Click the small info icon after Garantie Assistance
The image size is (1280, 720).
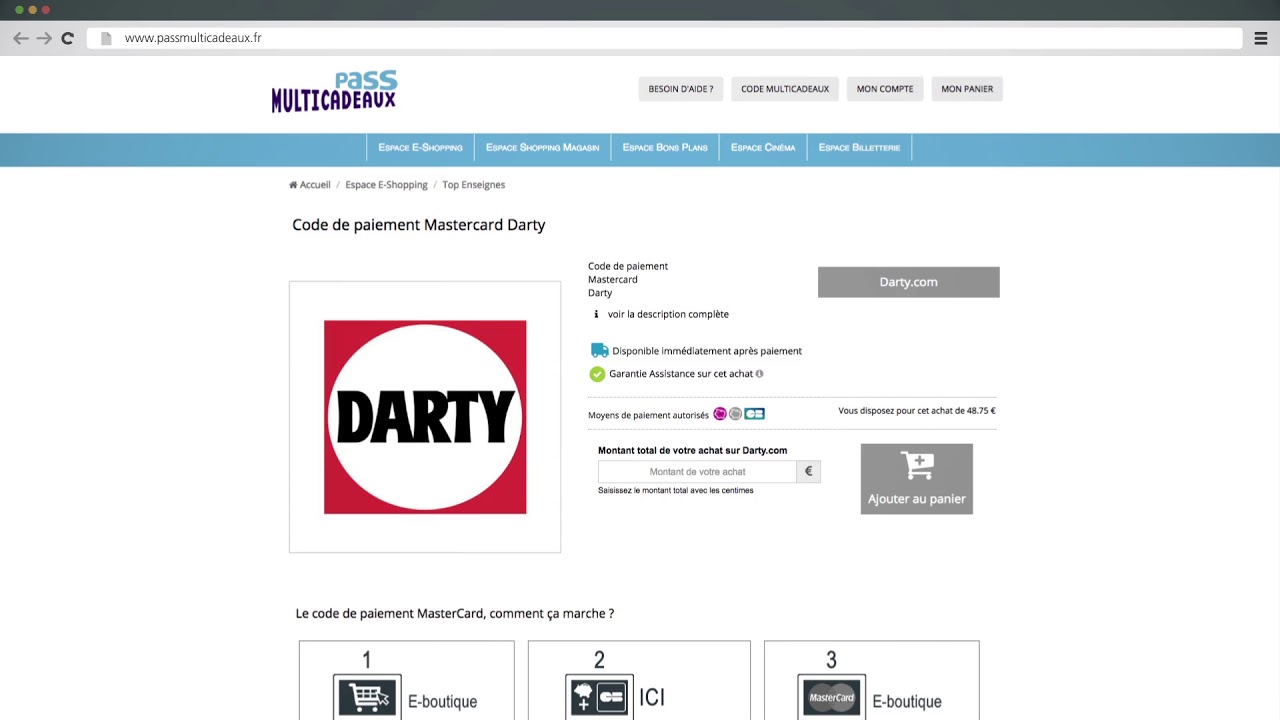pos(759,374)
